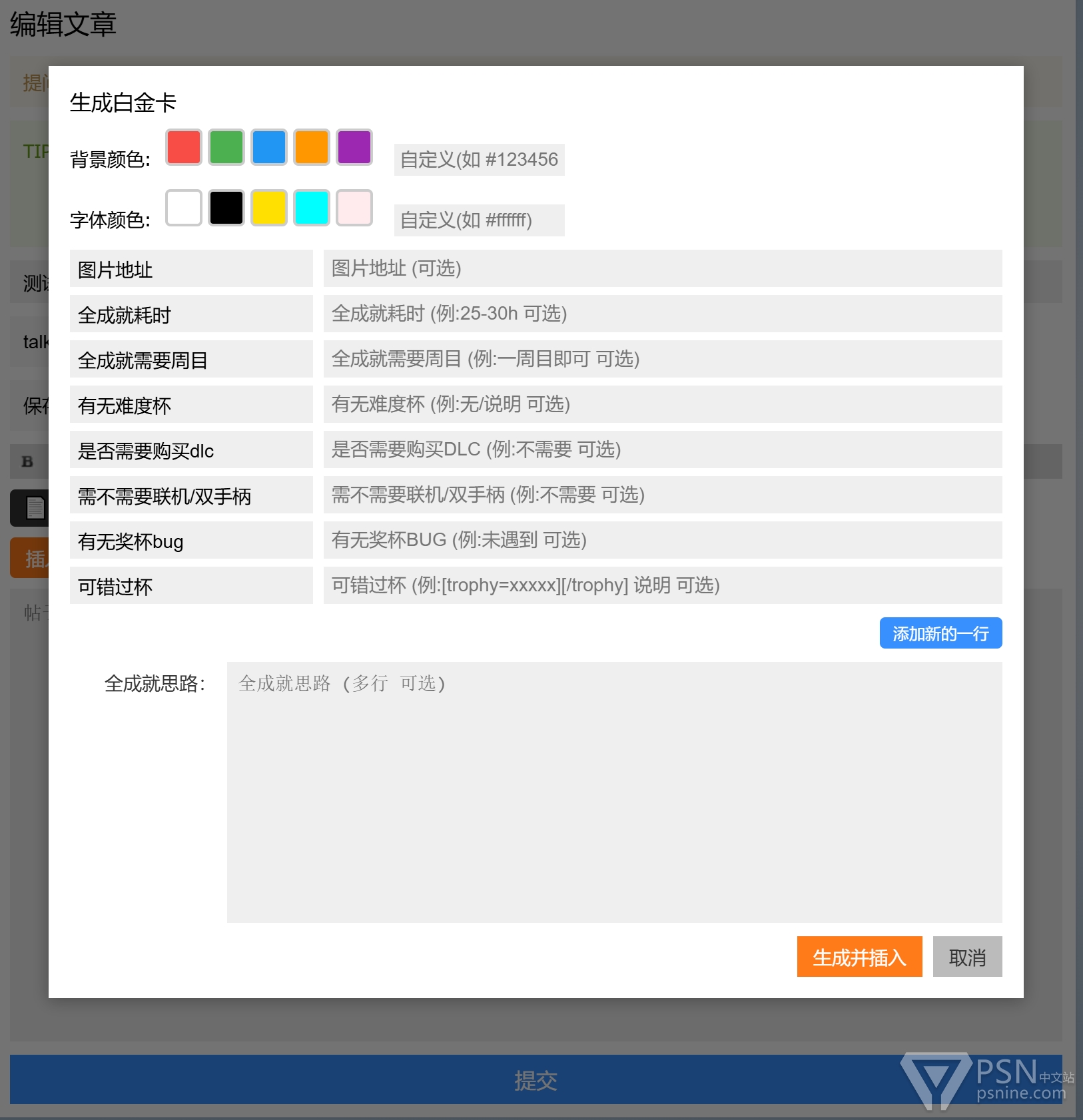
Task: Edit the 是否需要购买dlc label field
Action: click(x=191, y=450)
